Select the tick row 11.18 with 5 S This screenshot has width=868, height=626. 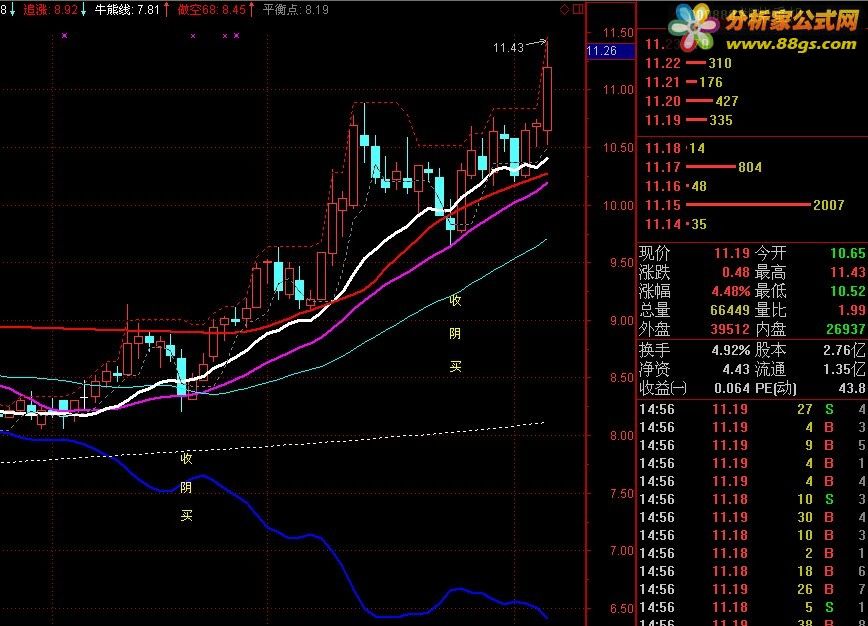click(x=752, y=608)
